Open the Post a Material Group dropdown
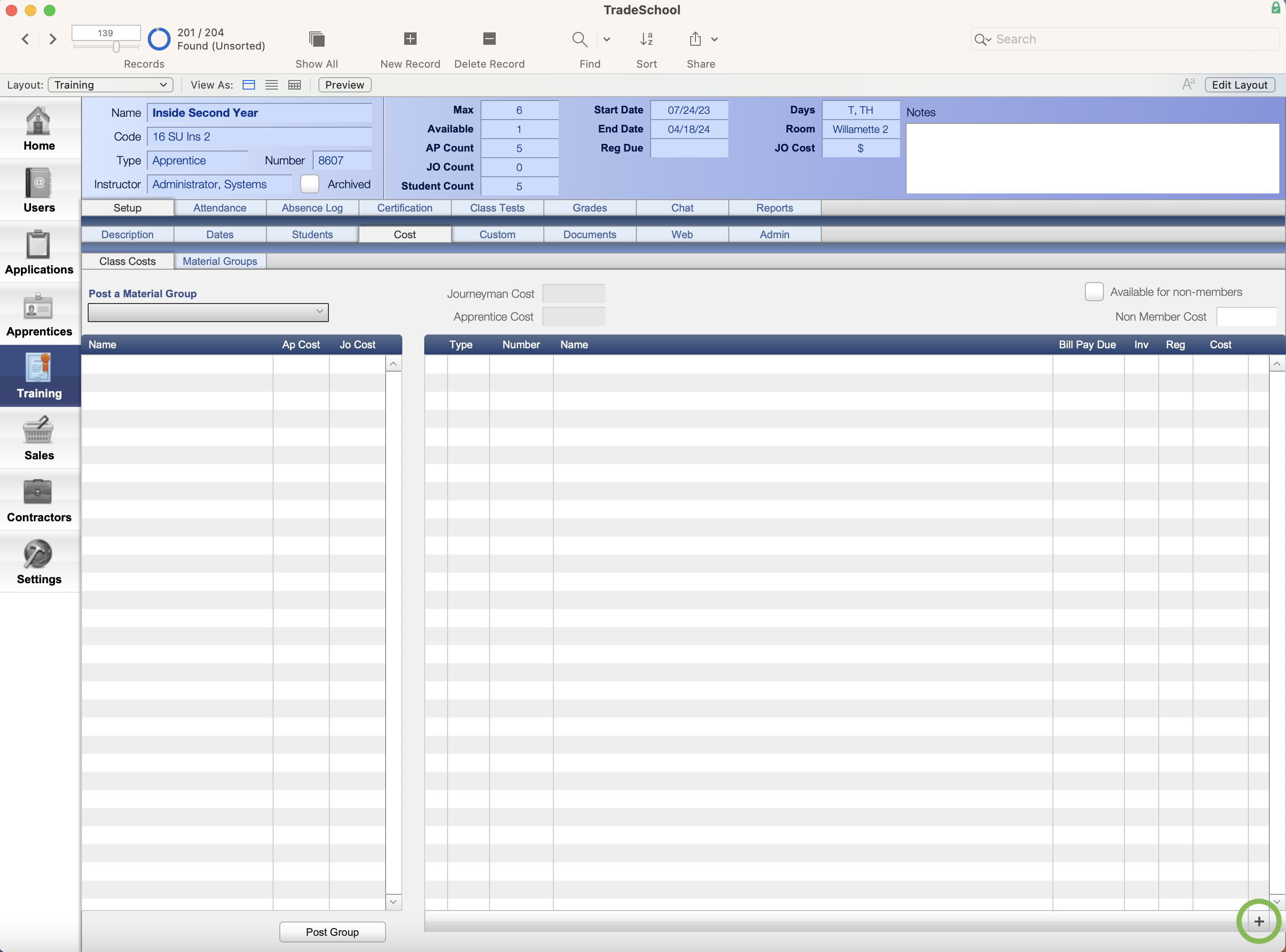This screenshot has width=1286, height=952. click(x=207, y=311)
